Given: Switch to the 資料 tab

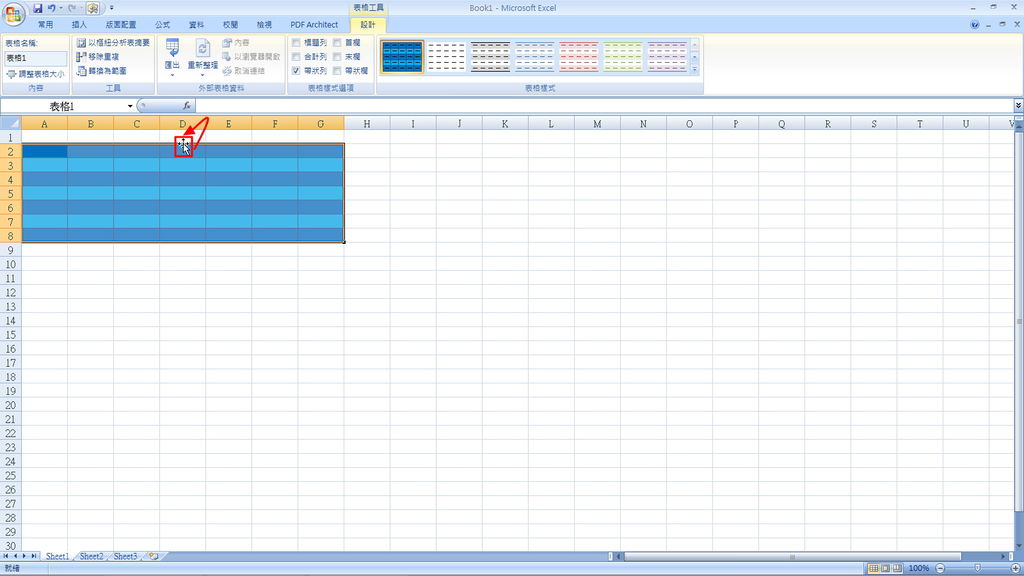Looking at the screenshot, I should click(x=197, y=25).
